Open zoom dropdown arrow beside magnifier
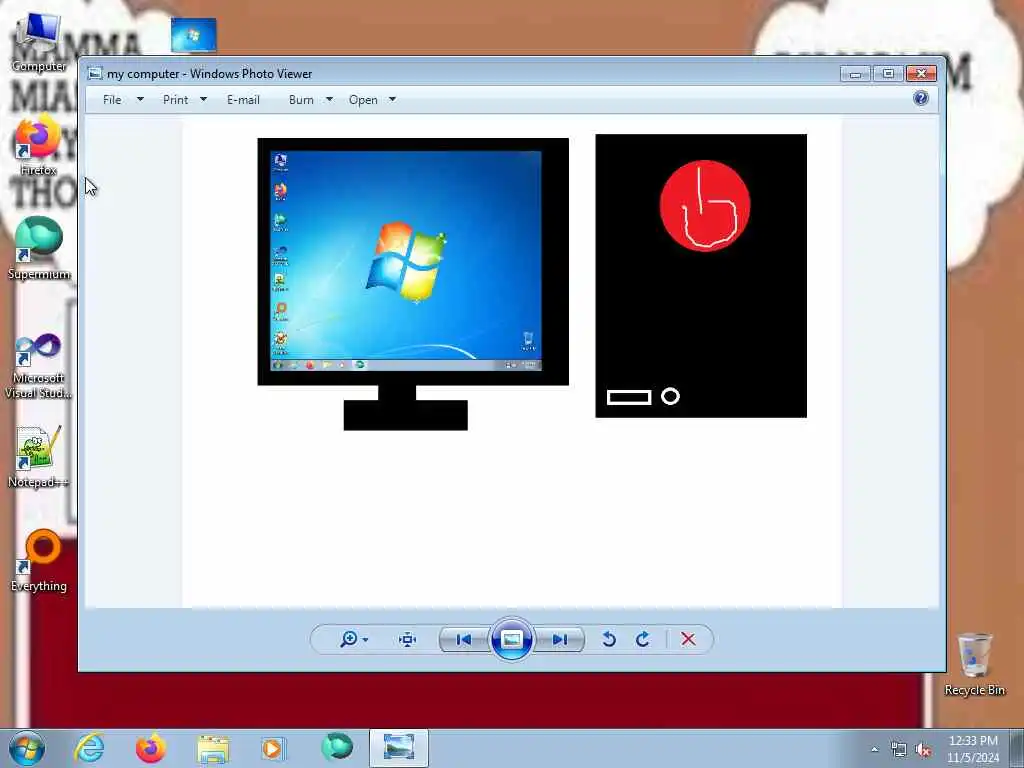Image resolution: width=1024 pixels, height=768 pixels. point(365,640)
